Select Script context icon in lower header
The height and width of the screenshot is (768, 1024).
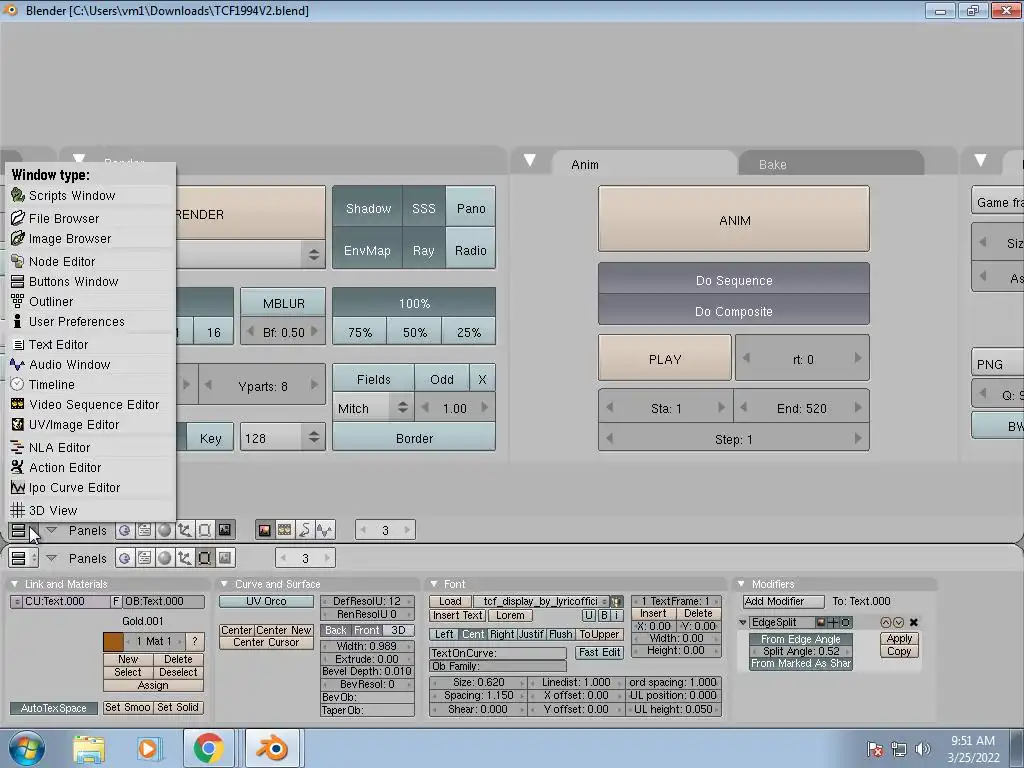[x=144, y=558]
